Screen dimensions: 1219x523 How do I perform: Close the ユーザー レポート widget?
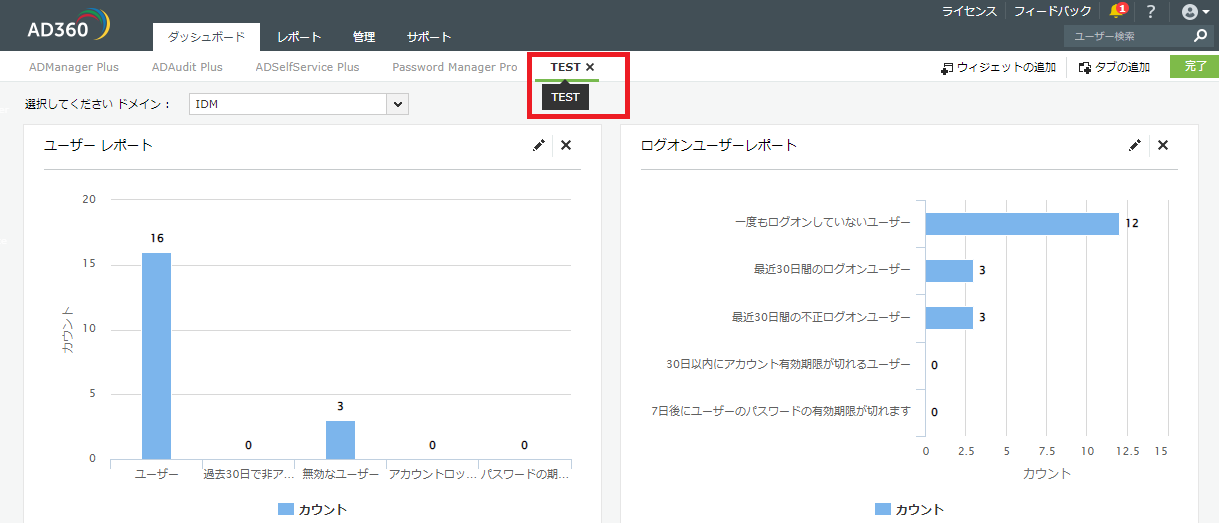pos(566,145)
